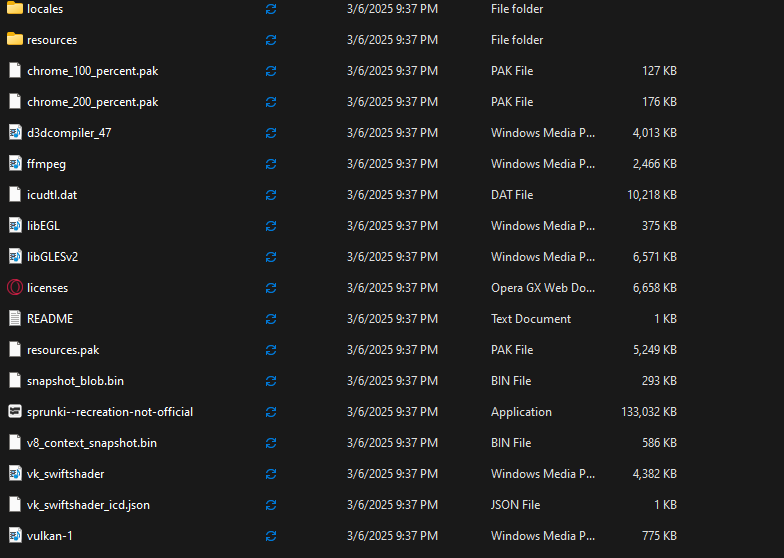Click the ffmpeg file icon
Screen dimensions: 784x558
coord(14,164)
